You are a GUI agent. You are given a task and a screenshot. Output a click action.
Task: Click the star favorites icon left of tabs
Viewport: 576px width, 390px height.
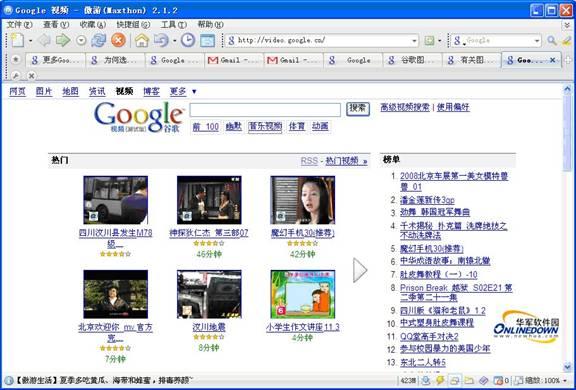tap(15, 59)
